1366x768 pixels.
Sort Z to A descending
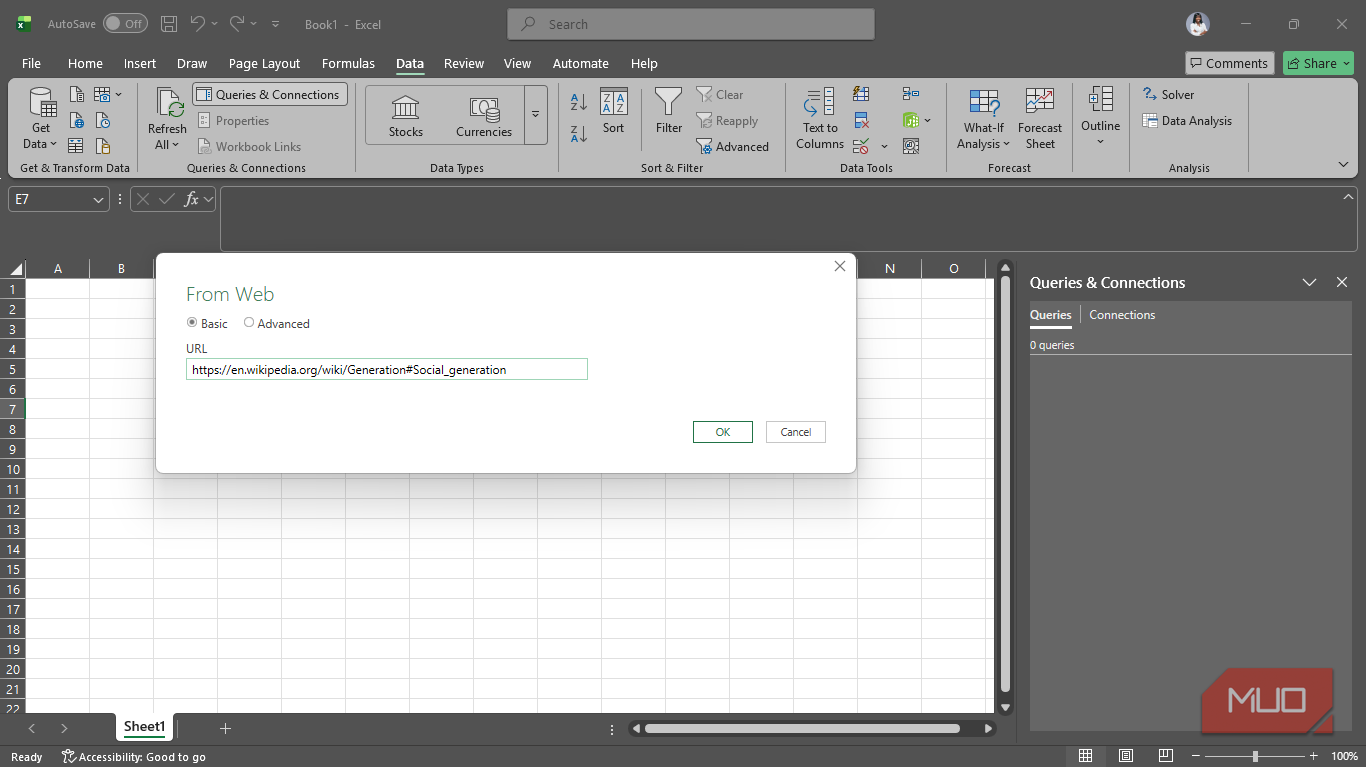pyautogui.click(x=579, y=133)
